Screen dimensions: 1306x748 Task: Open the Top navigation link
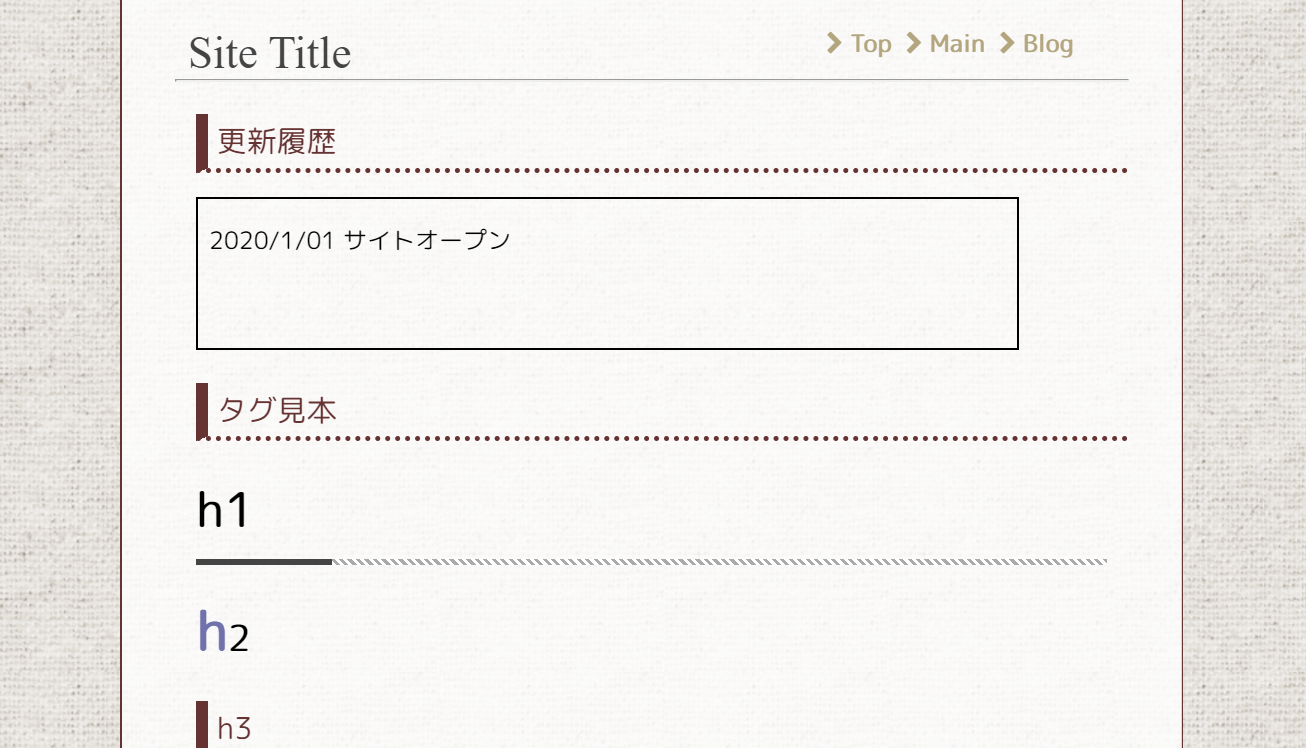(871, 44)
